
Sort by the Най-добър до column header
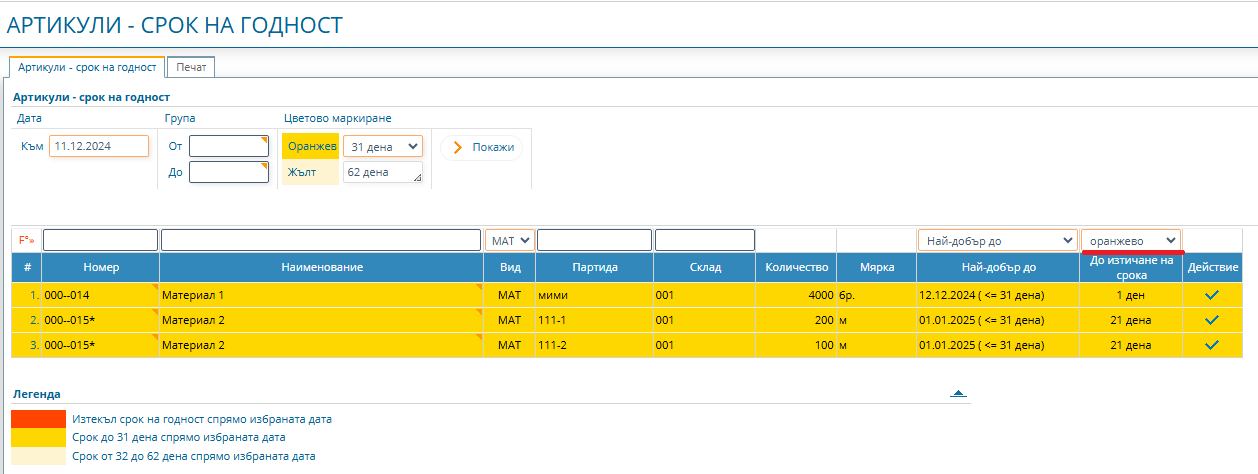click(997, 268)
